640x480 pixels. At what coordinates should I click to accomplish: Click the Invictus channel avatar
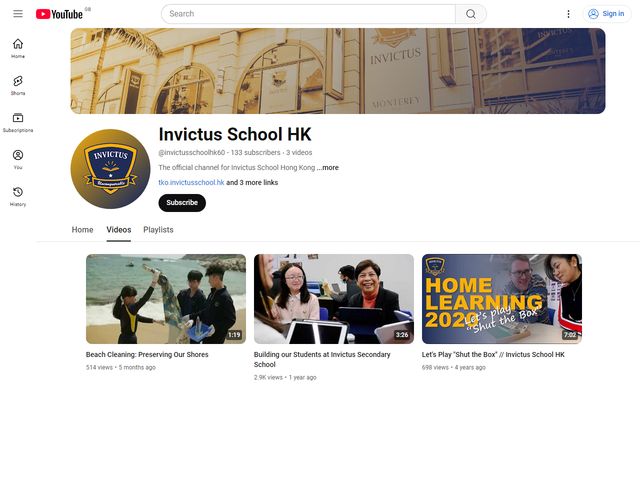[x=110, y=169]
